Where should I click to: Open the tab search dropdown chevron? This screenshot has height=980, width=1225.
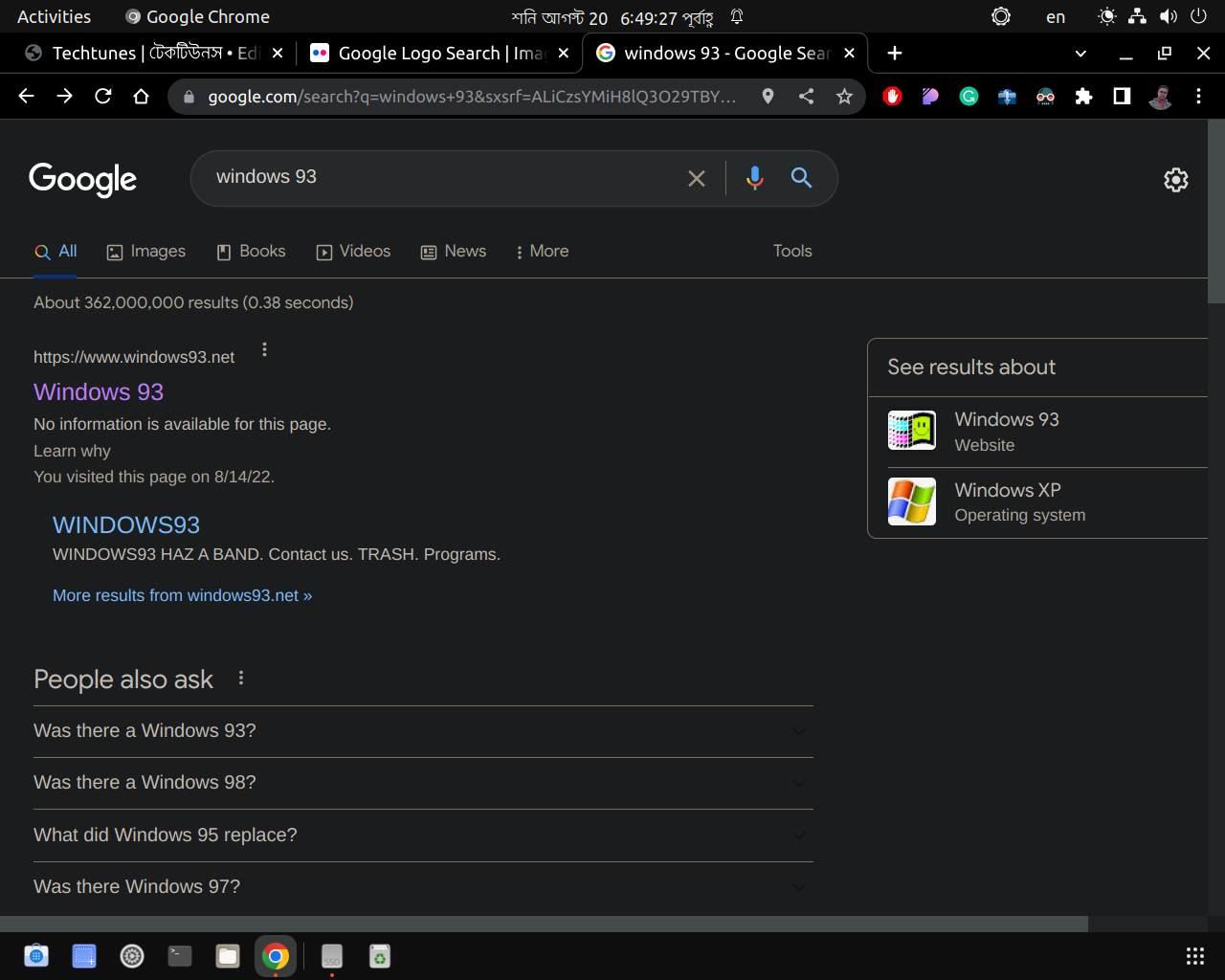click(1080, 54)
